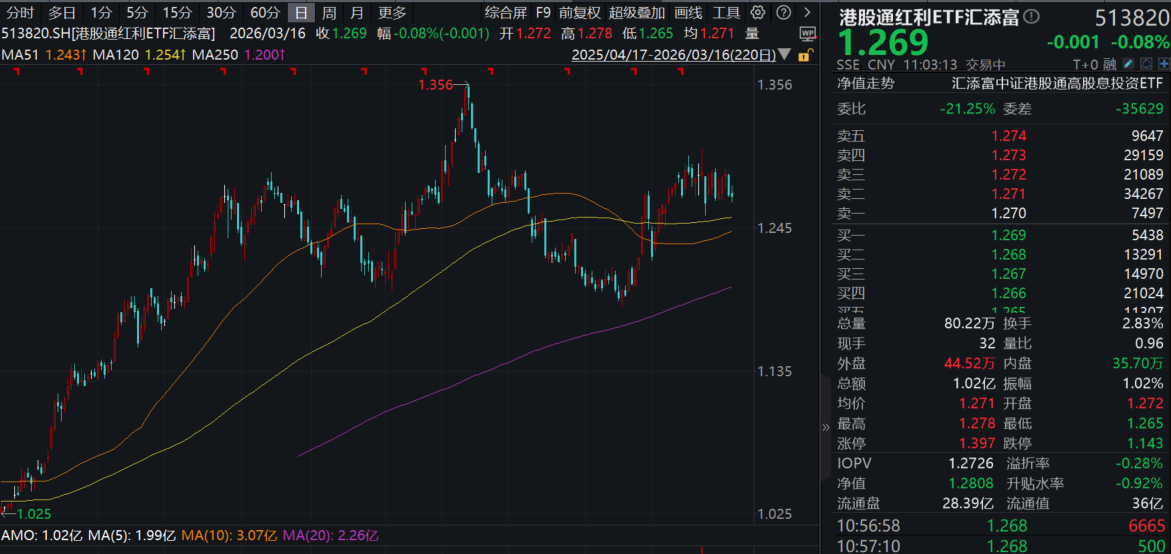Toggle the 超级叠加 overlay option
Viewport: 1171px width, 554px height.
[x=636, y=13]
